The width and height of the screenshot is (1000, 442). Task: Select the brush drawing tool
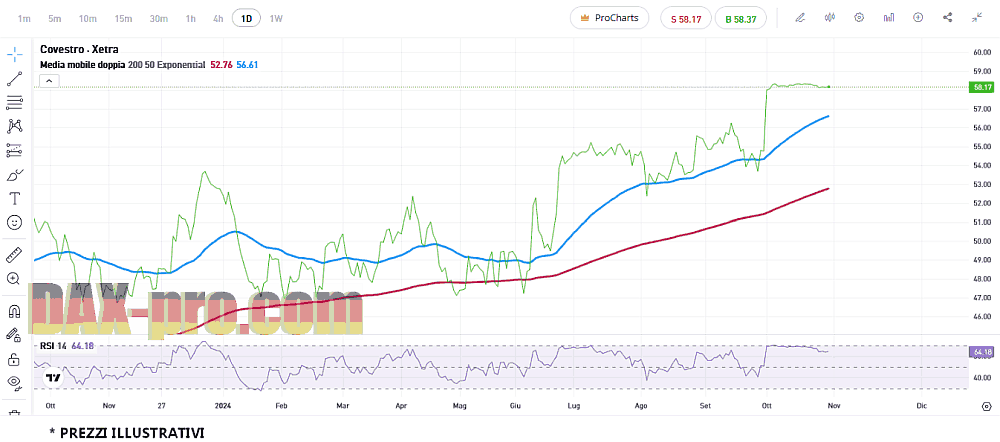pyautogui.click(x=14, y=175)
